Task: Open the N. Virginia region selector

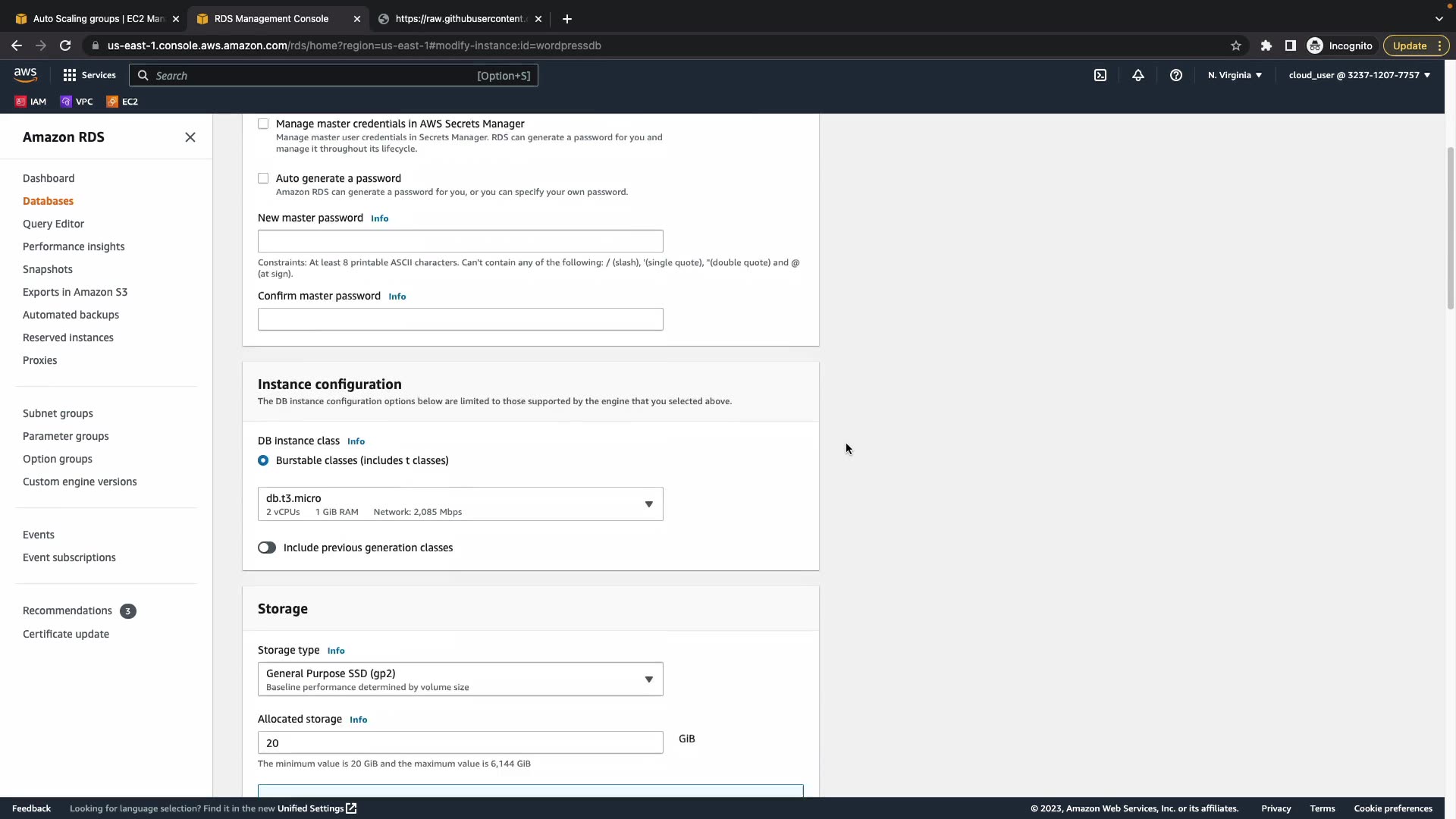Action: 1235,75
